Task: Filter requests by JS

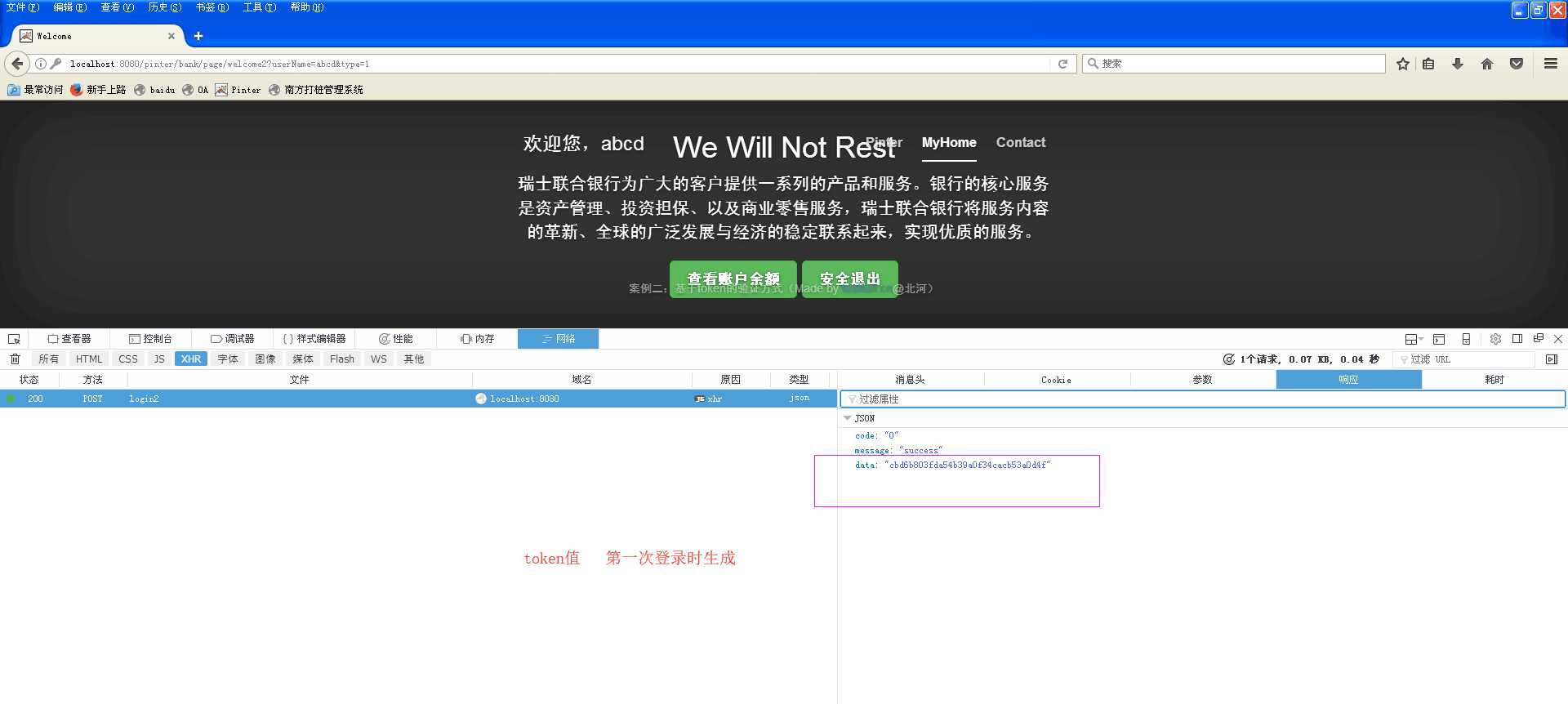Action: click(159, 359)
